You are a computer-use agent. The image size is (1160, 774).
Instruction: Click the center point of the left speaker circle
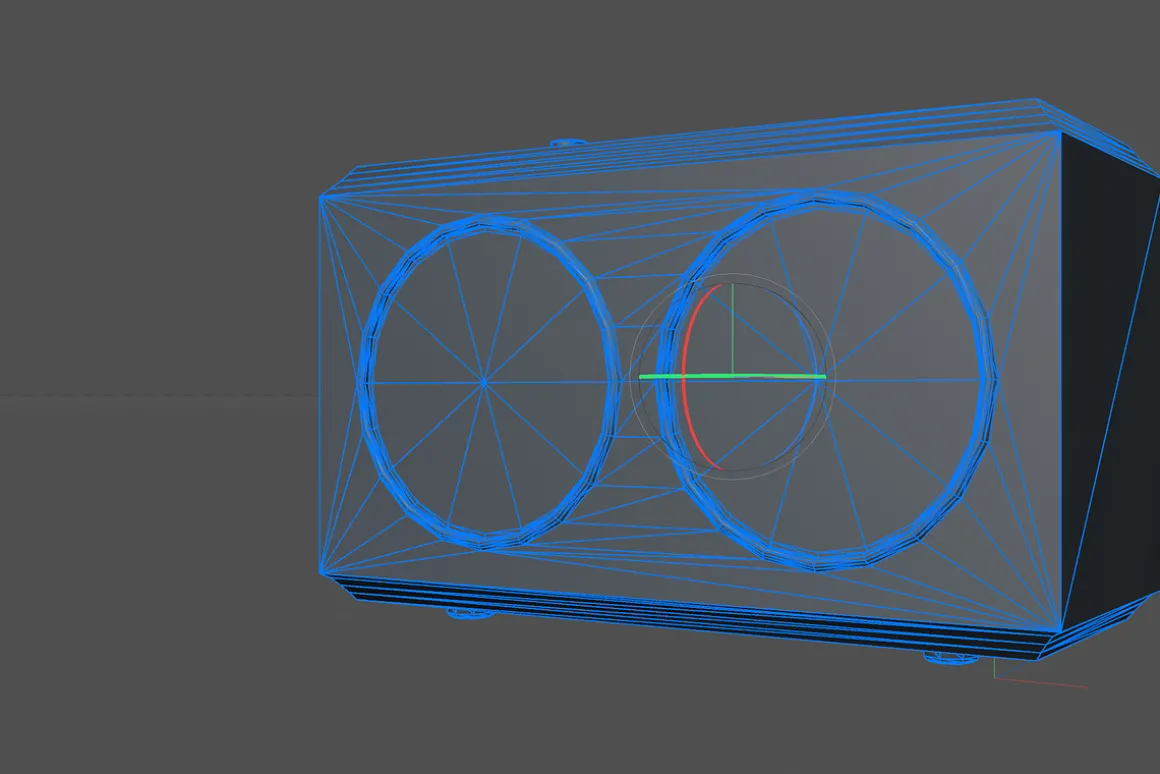pos(484,383)
